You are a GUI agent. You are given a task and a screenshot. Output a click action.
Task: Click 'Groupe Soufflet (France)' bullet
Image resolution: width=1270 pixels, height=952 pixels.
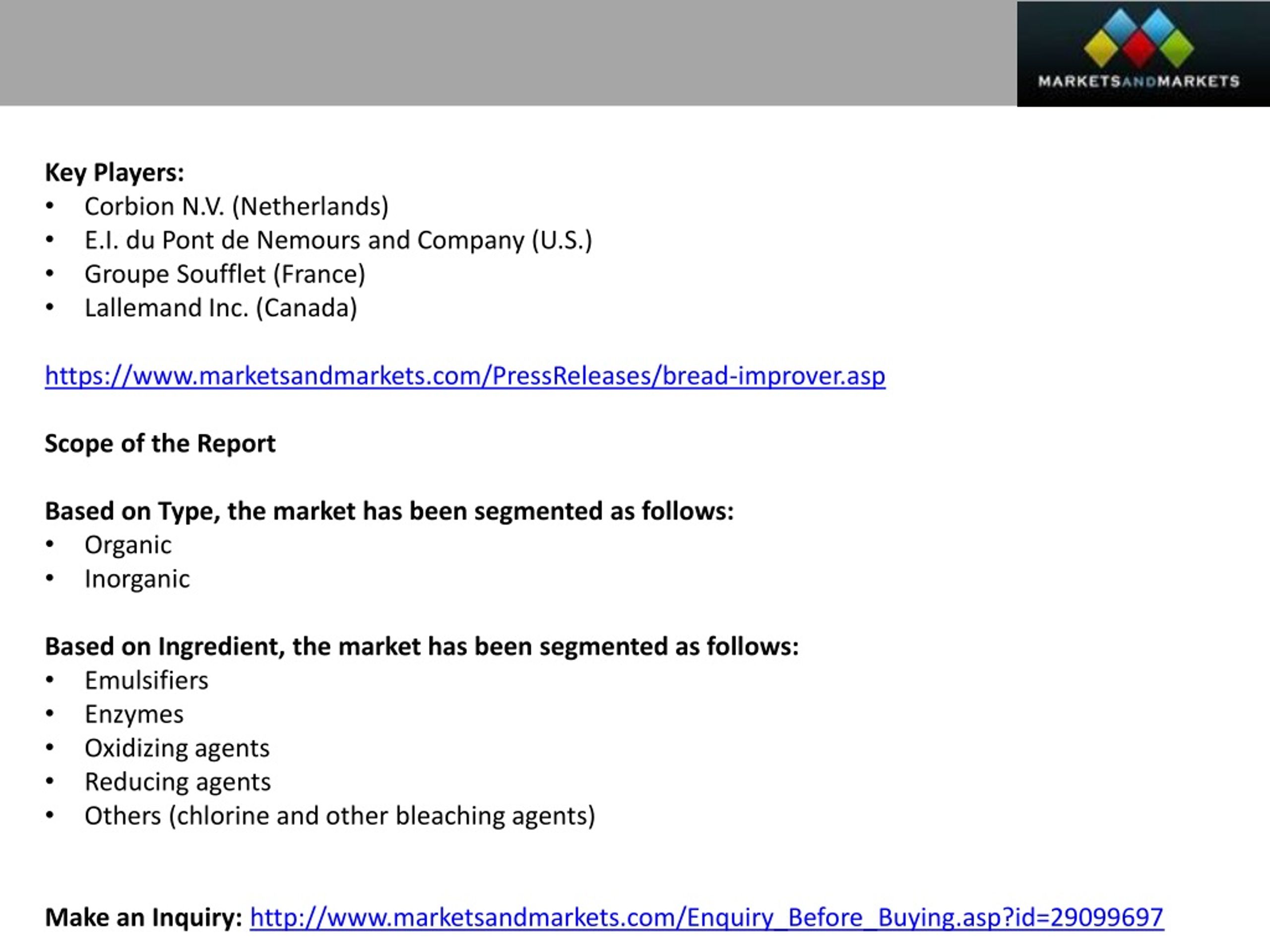click(225, 274)
